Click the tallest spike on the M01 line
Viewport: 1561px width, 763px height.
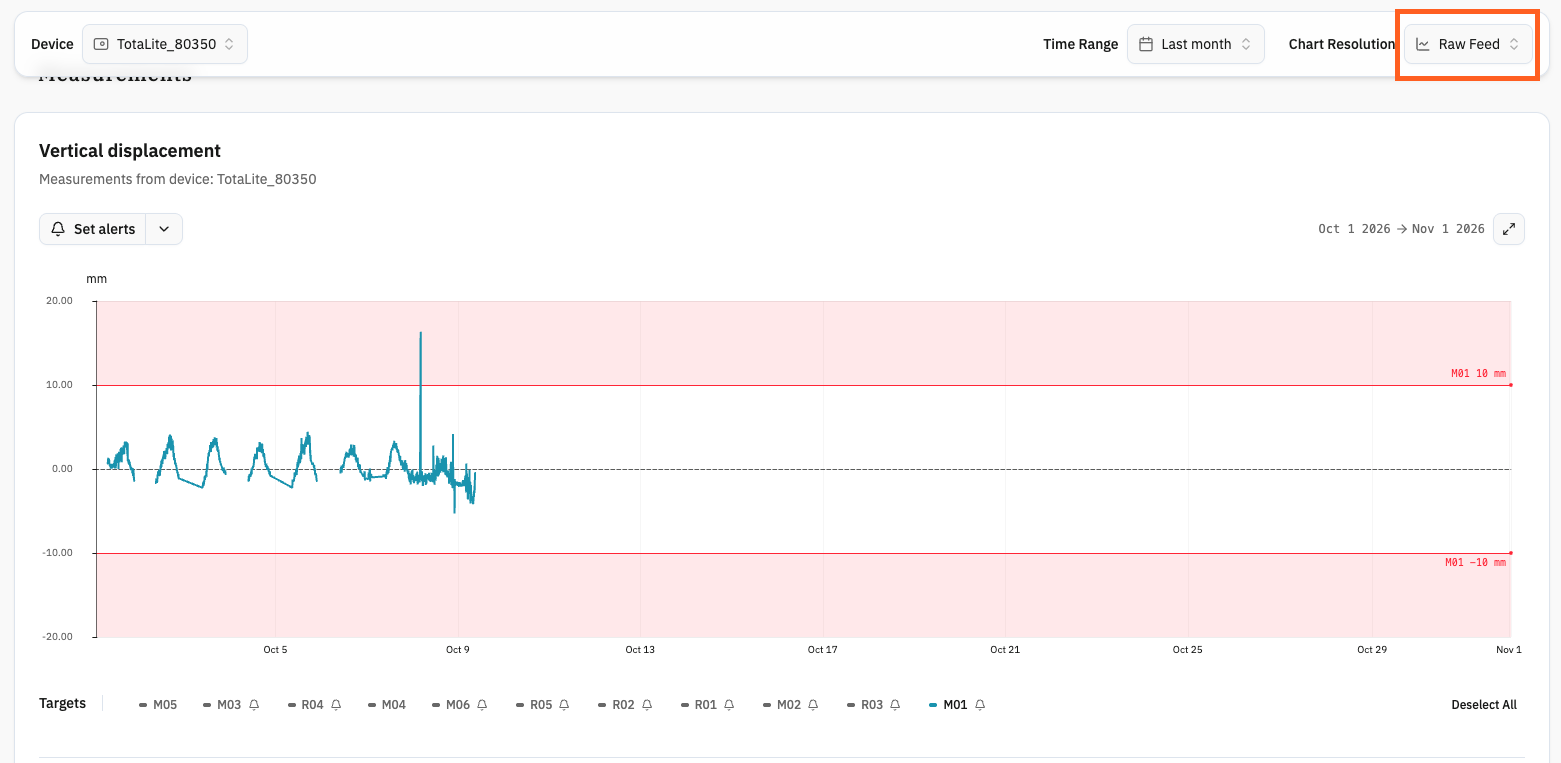[x=420, y=333]
